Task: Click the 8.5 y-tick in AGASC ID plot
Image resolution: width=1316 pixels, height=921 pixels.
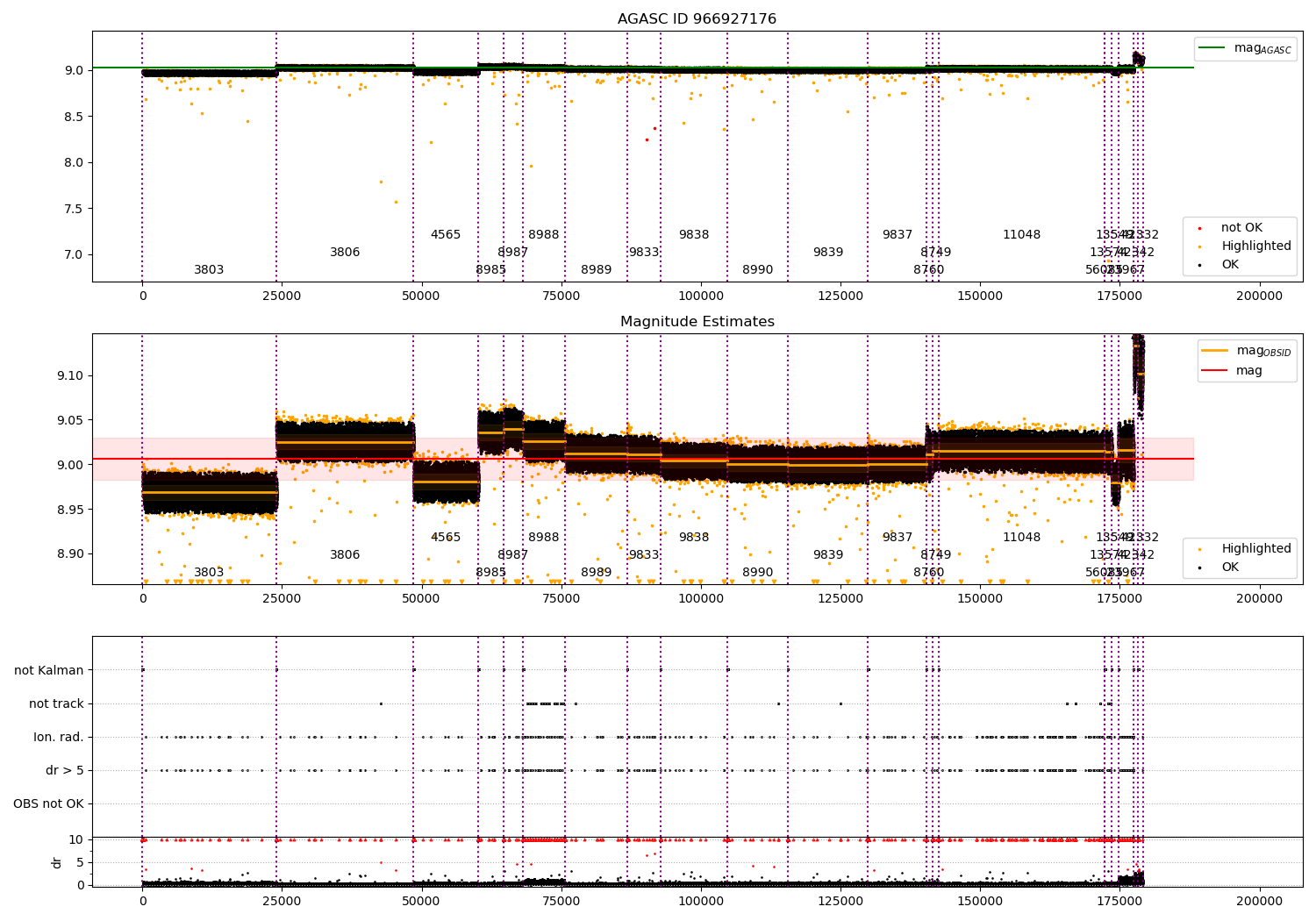Action: click(74, 117)
